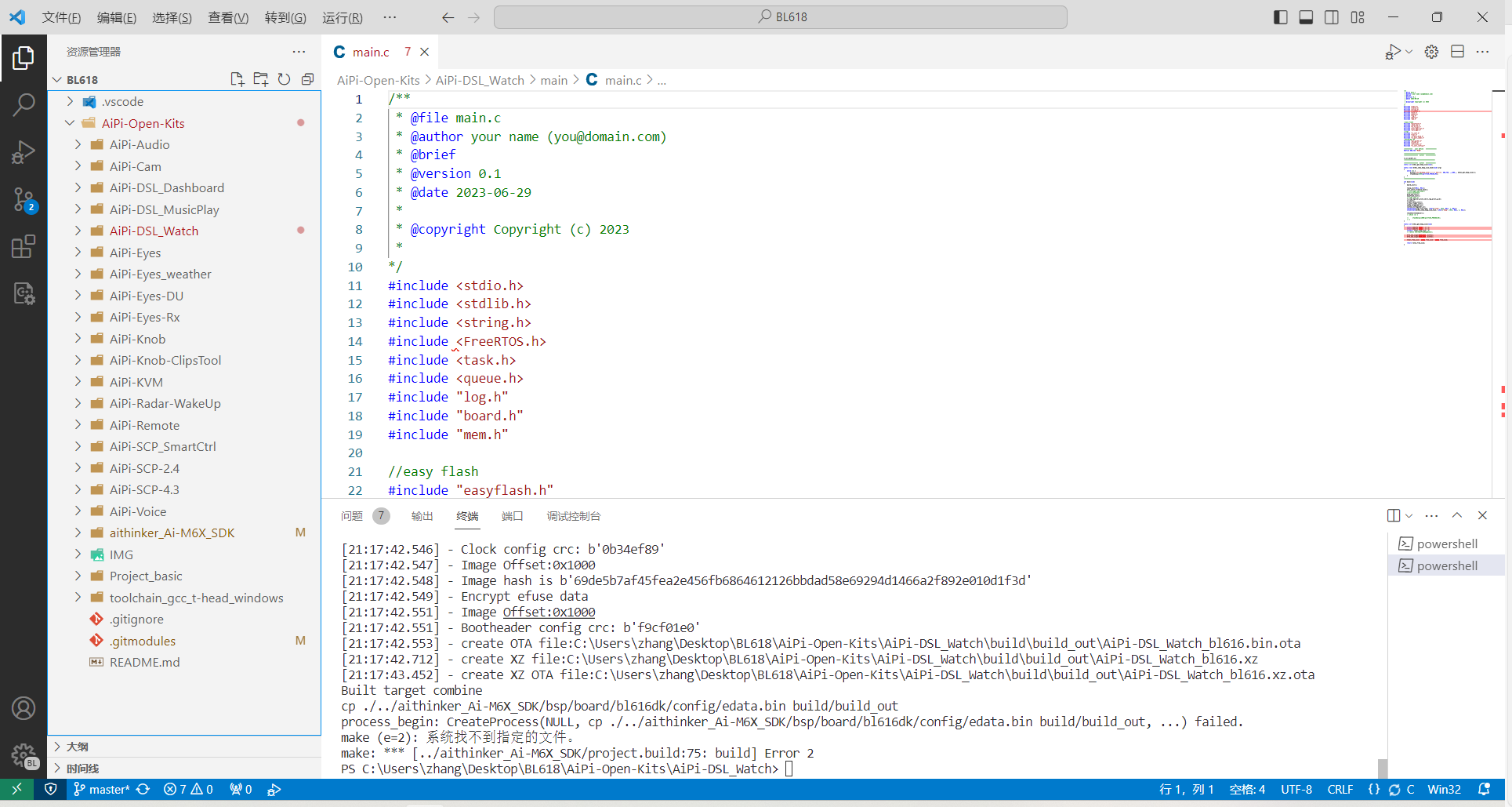
Task: Change indentation 空格: 4 setting
Action: 1247,789
